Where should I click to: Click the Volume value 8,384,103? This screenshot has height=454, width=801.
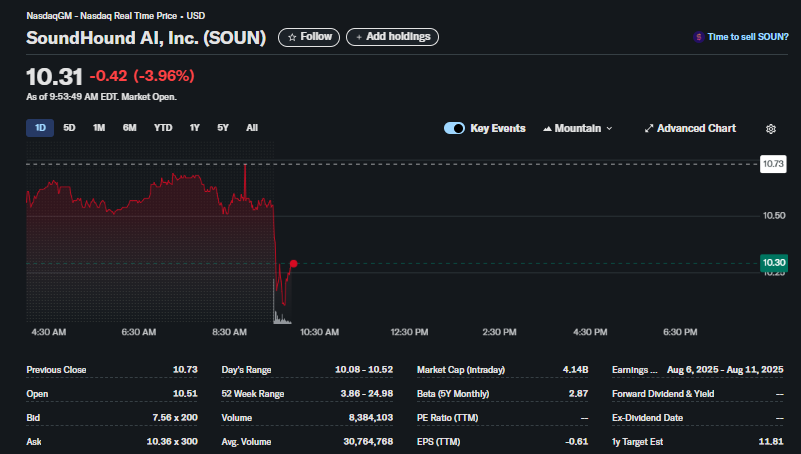pos(371,418)
